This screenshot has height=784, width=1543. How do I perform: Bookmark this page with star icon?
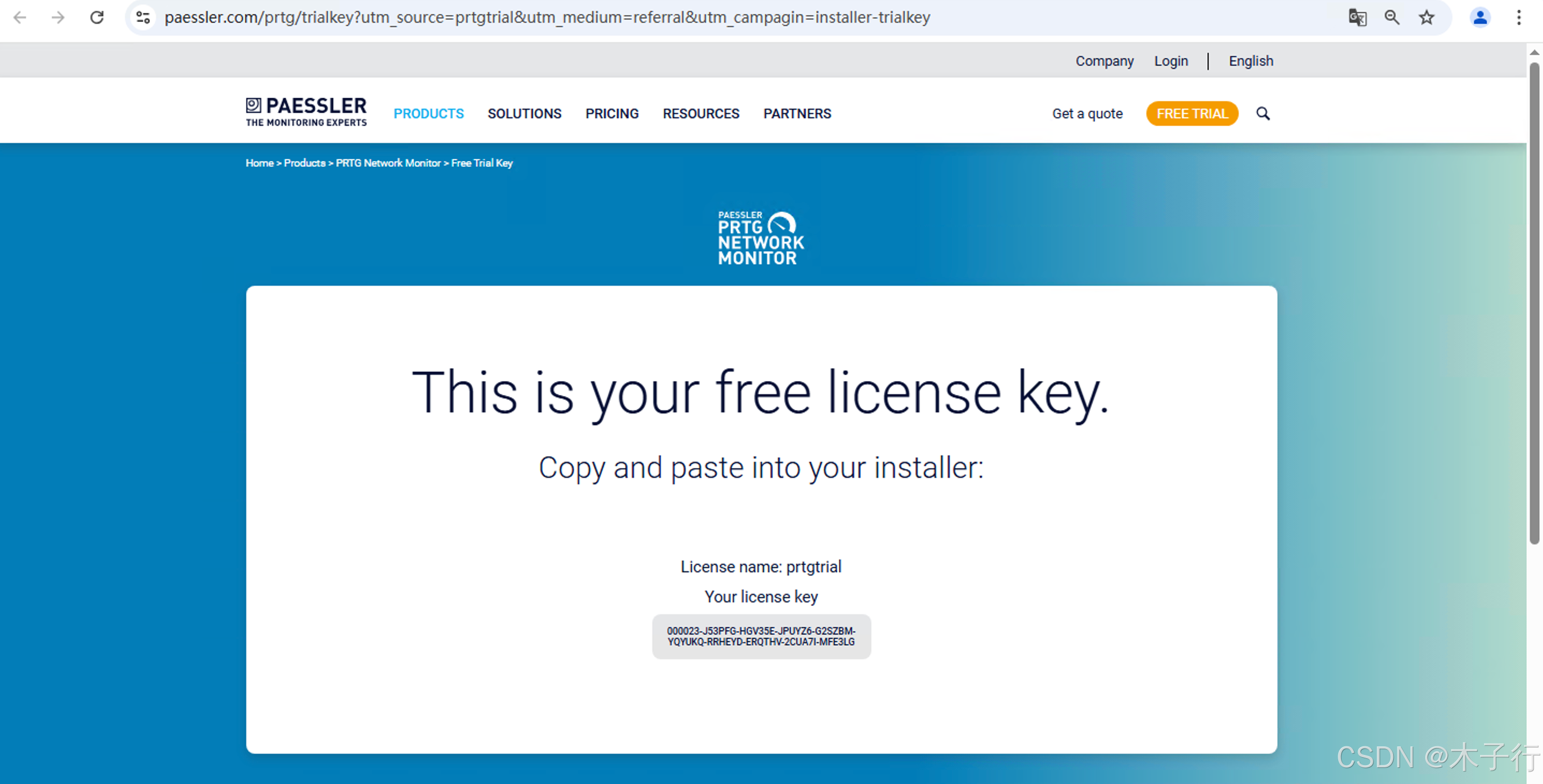tap(1426, 17)
